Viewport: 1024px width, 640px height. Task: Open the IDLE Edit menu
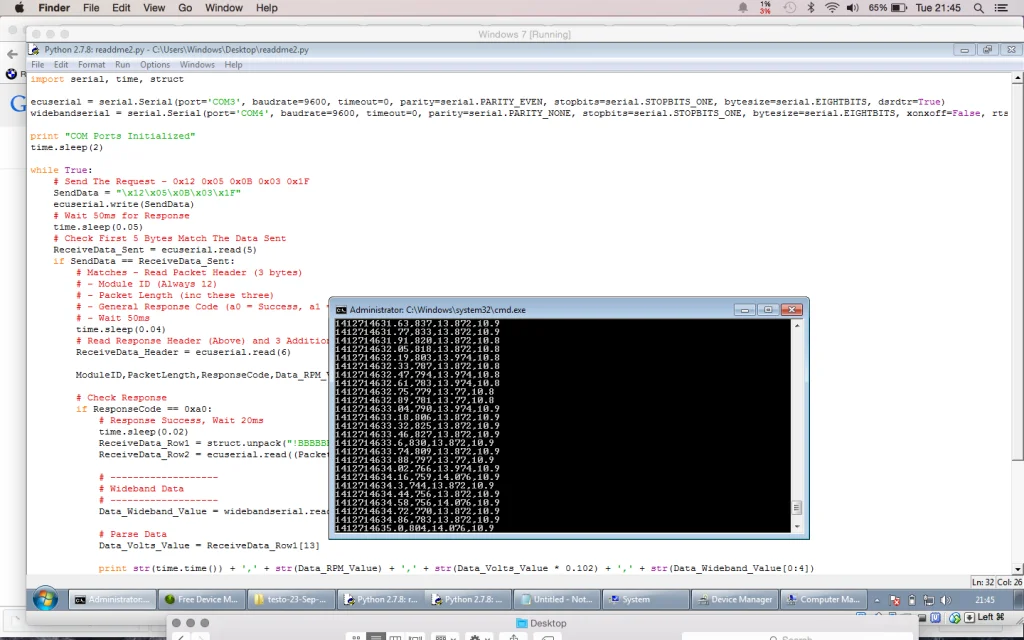click(61, 65)
